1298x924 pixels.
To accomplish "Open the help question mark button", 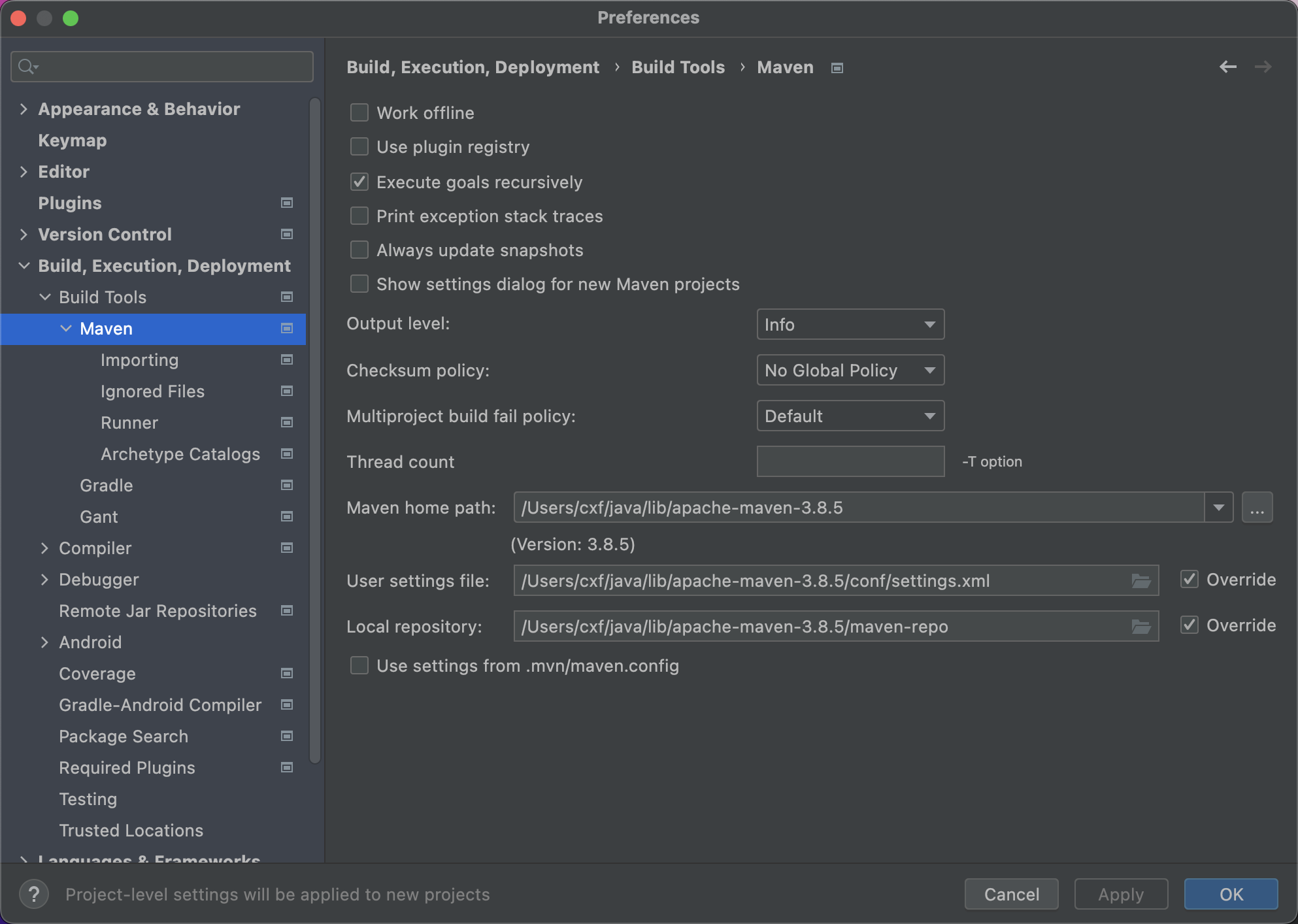I will [x=34, y=893].
